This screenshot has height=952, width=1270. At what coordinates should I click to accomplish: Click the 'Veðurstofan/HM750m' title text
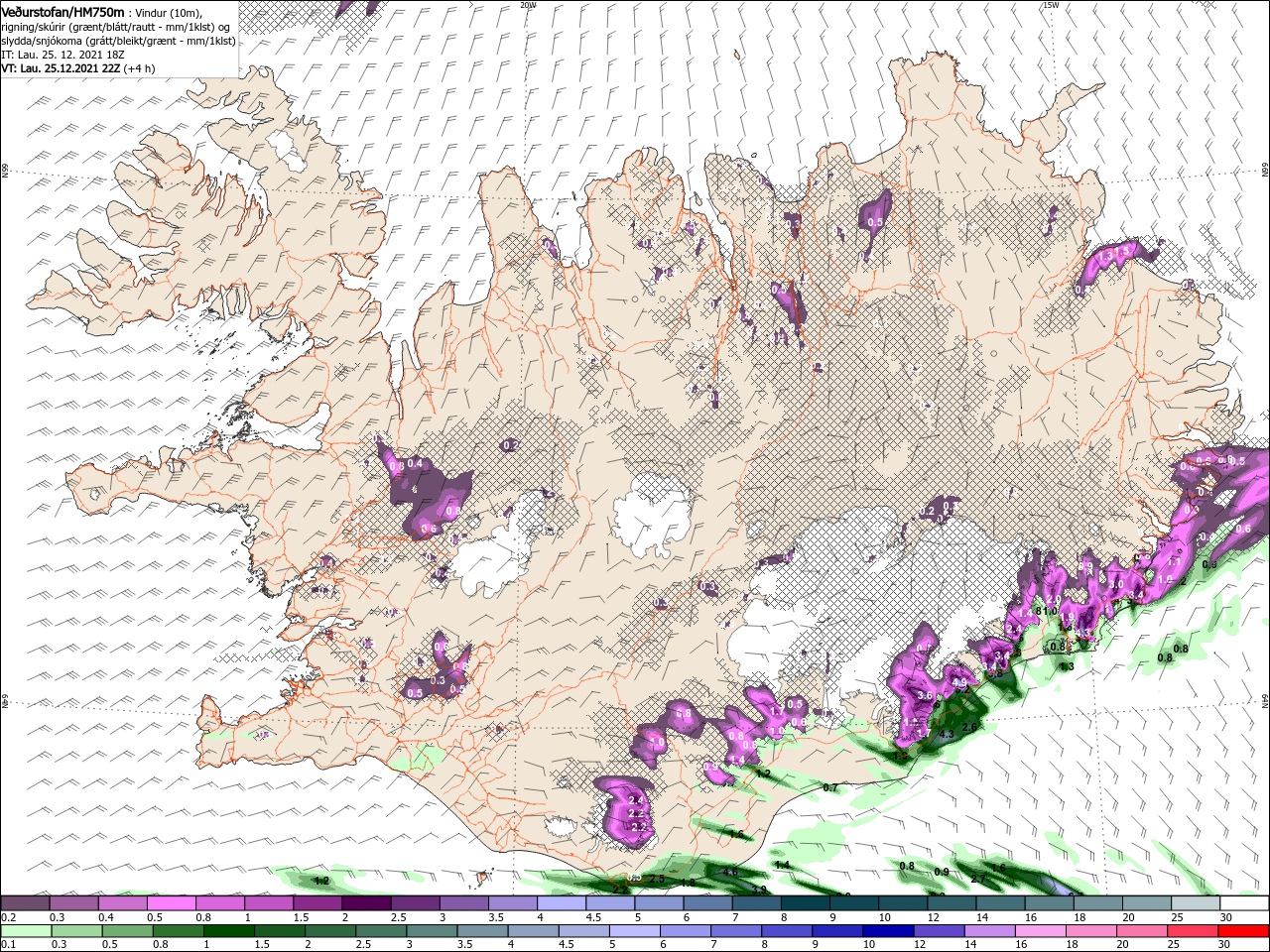pos(63,11)
